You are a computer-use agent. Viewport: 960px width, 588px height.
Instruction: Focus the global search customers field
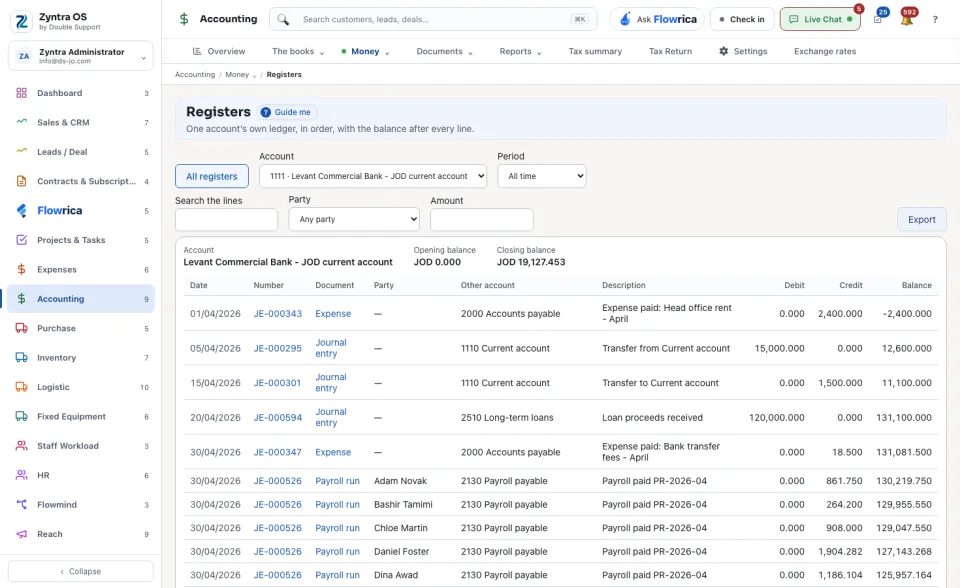(x=433, y=19)
